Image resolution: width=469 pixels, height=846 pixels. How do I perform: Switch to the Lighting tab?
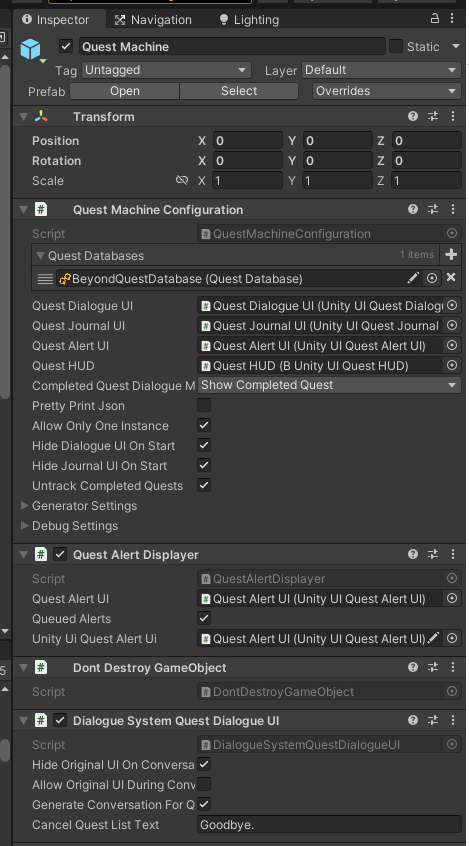pyautogui.click(x=249, y=19)
